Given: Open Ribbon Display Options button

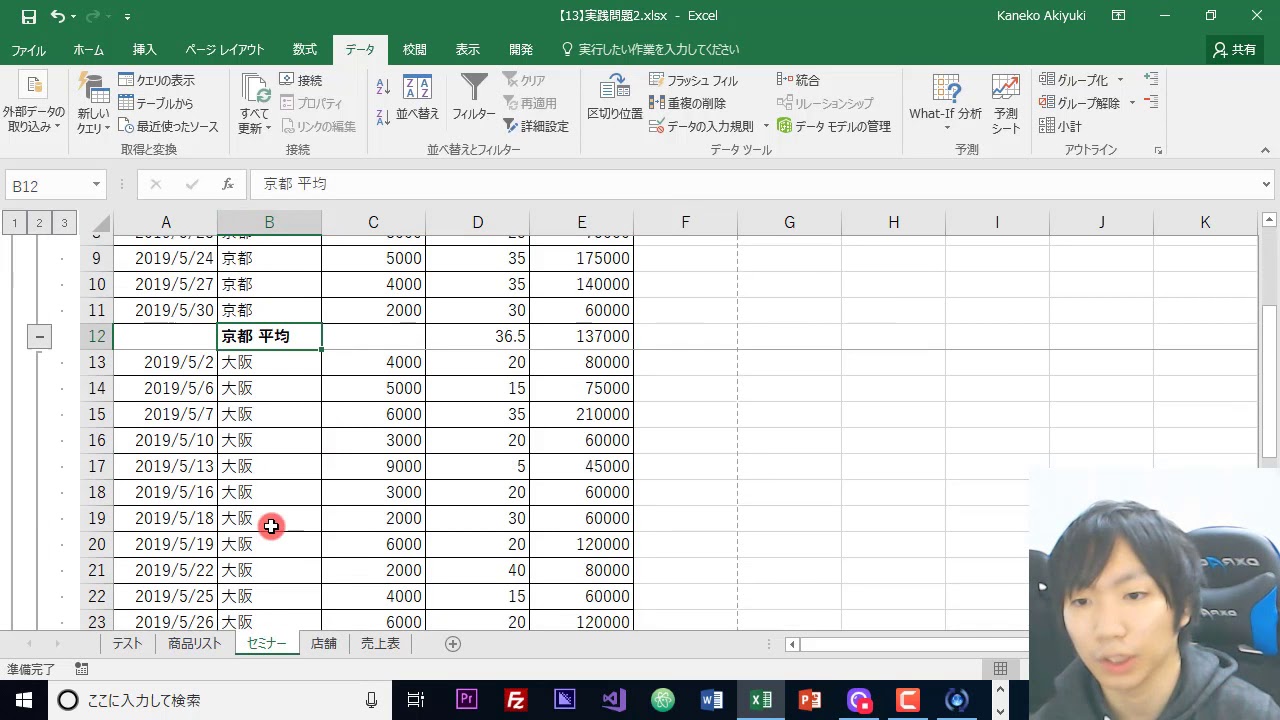Looking at the screenshot, I should [1118, 16].
